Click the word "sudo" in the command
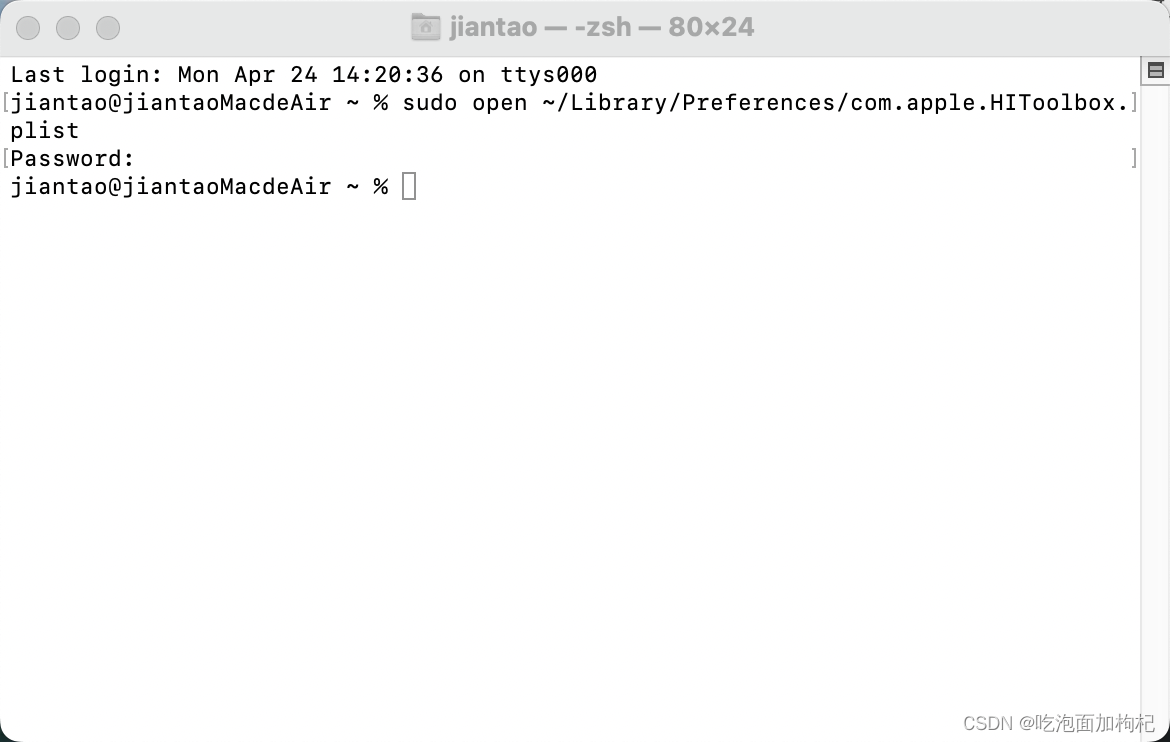Viewport: 1170px width, 742px height. (430, 102)
